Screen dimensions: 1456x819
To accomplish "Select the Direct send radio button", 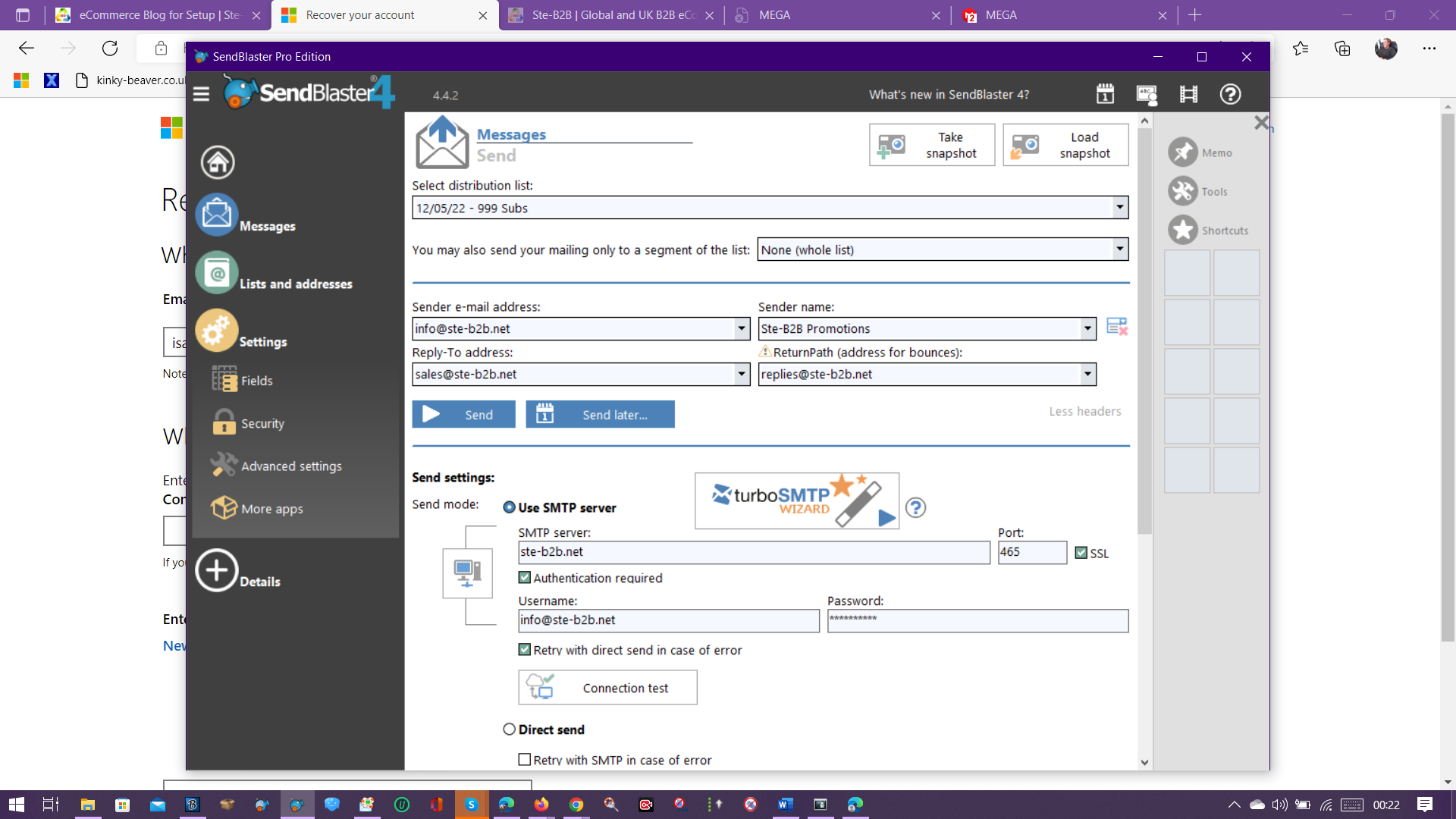I will 510,730.
